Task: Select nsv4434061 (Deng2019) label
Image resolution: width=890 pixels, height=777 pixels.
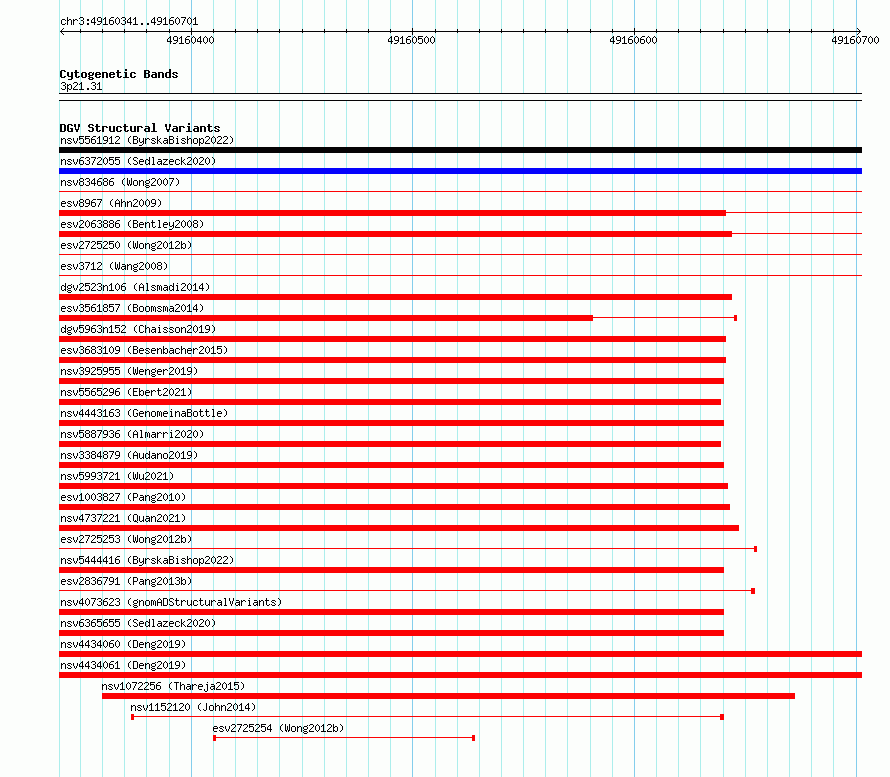Action: pos(123,665)
